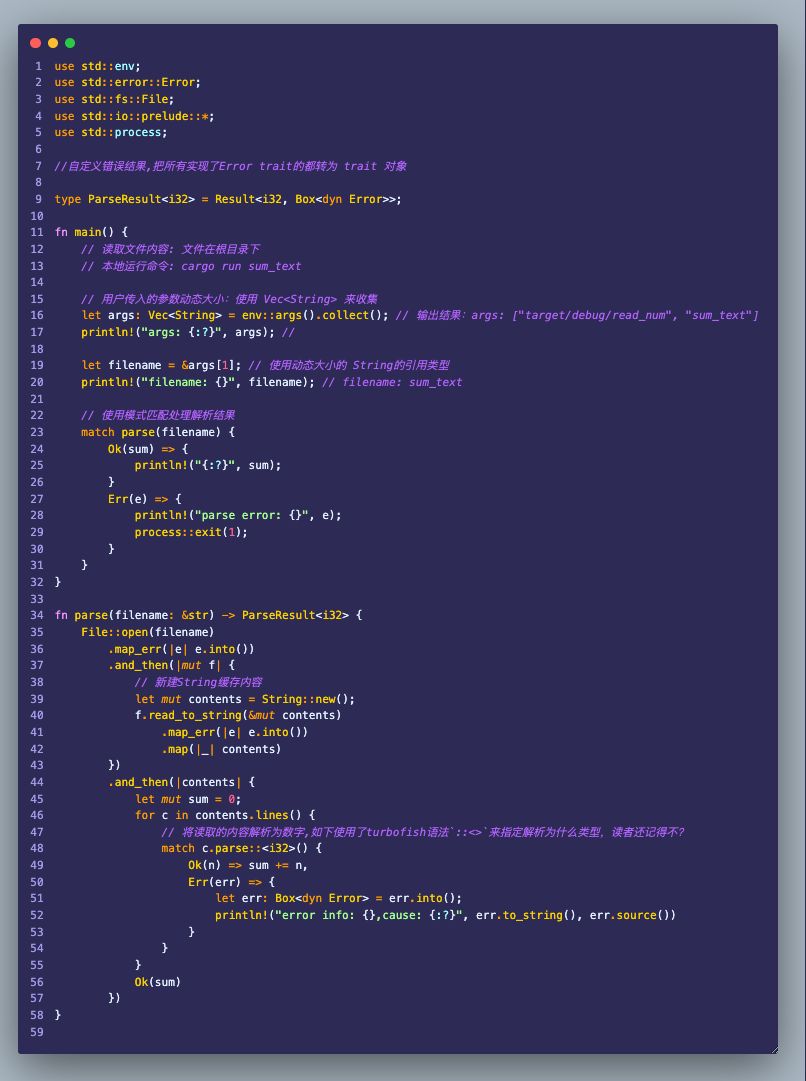Click 'println!("filename: {}", filename);' code
Viewport: 806px width, 1081px height.
click(x=198, y=382)
